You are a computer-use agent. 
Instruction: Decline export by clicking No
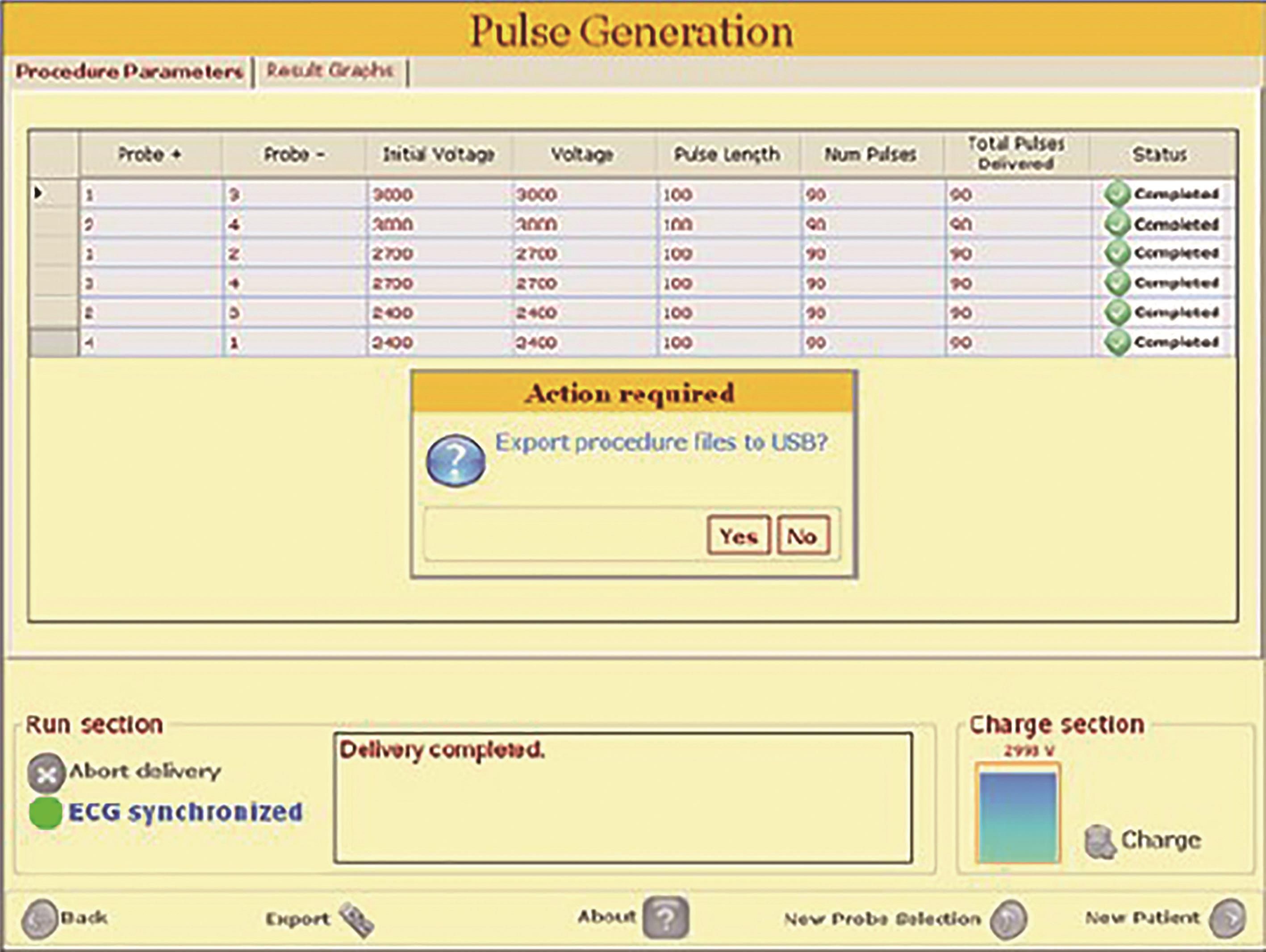click(x=802, y=536)
